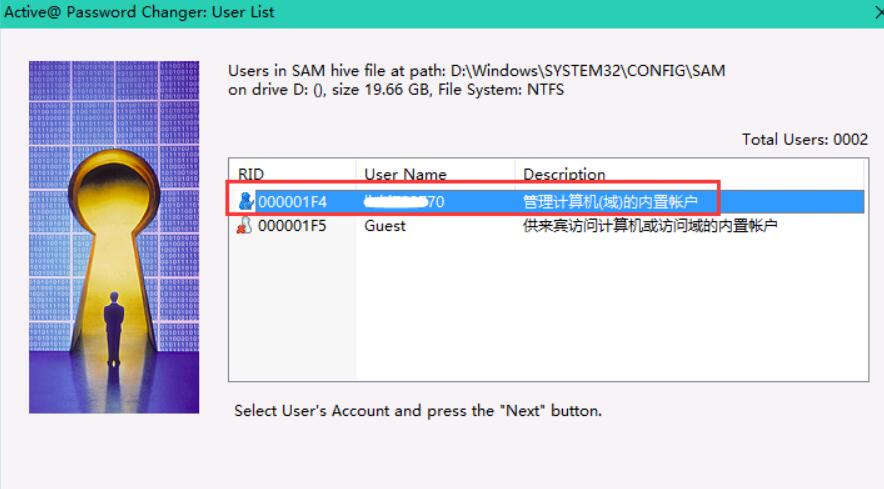Image resolution: width=884 pixels, height=489 pixels.
Task: Select the user name ending in 70
Action: pos(404,201)
